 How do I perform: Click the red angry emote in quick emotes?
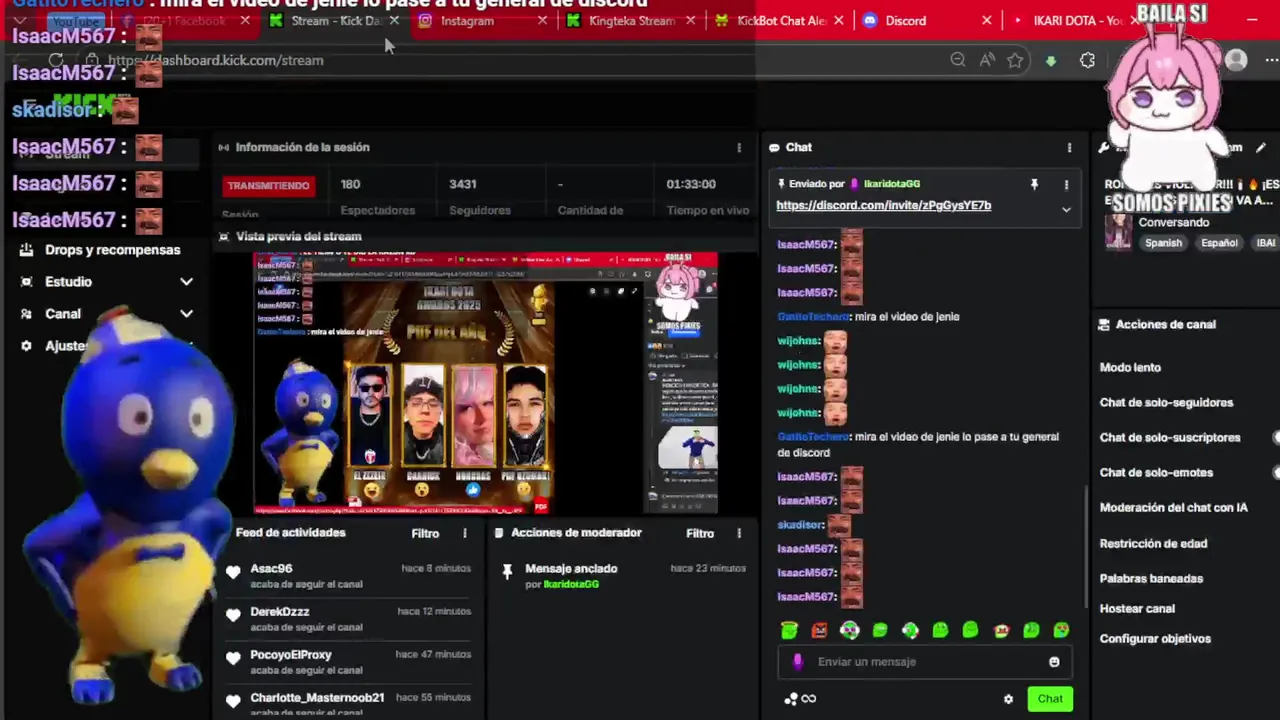click(819, 630)
